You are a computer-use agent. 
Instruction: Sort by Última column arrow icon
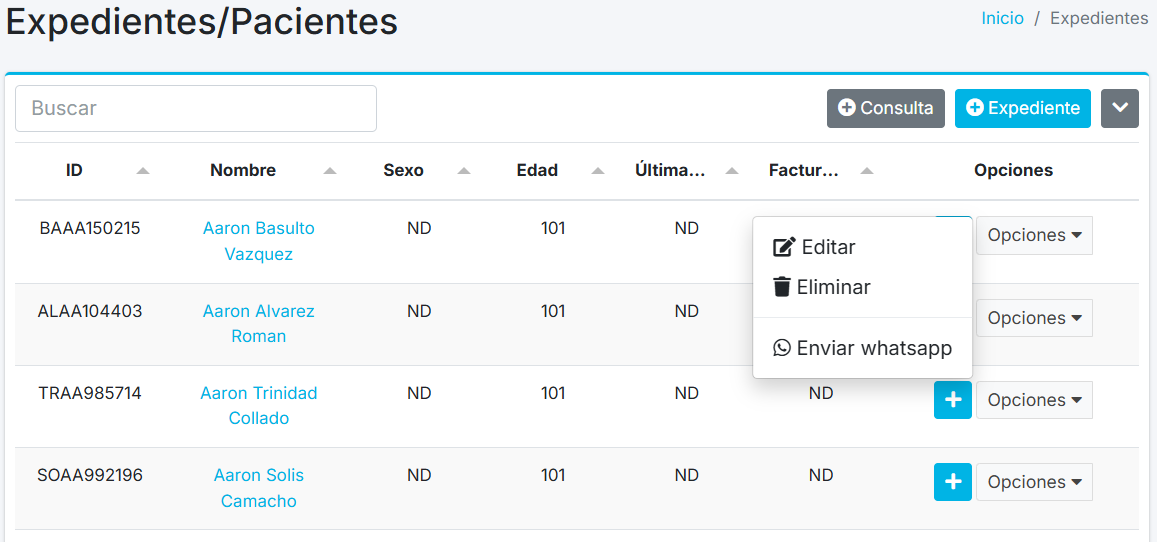(732, 171)
